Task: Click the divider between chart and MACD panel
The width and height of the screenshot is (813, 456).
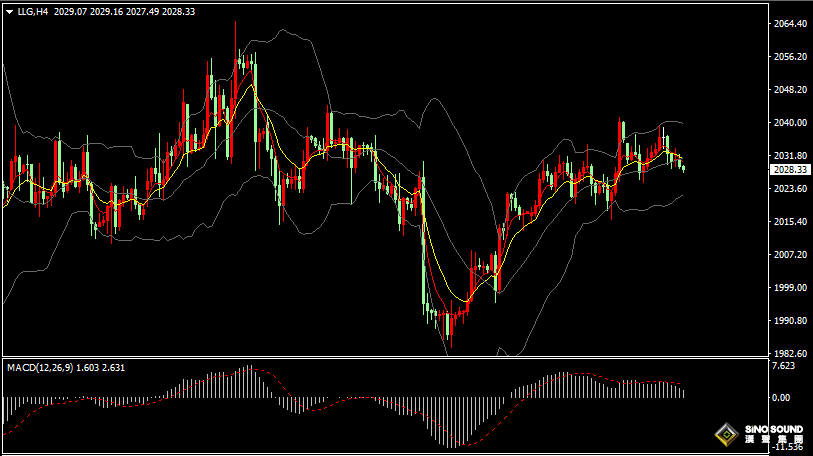Action: (x=380, y=358)
